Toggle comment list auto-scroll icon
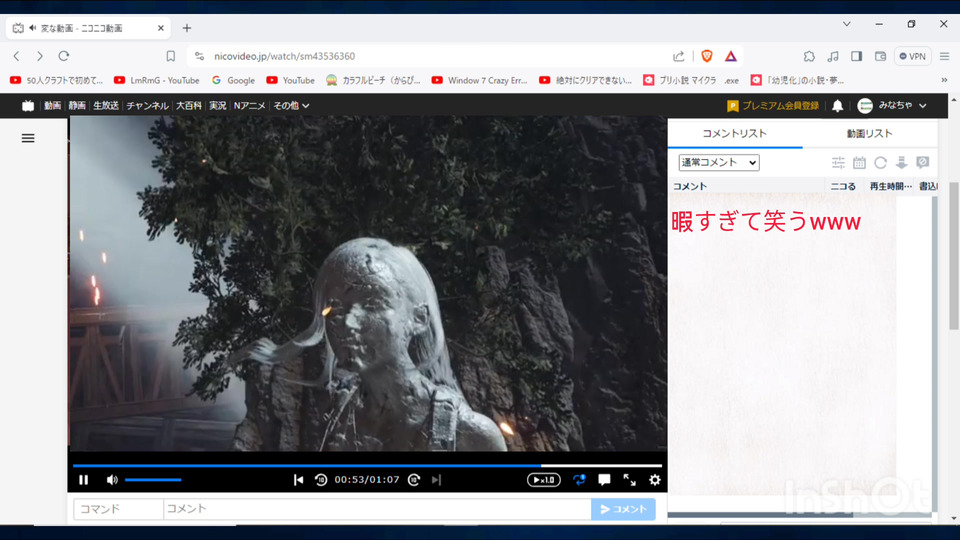Screen dimensions: 960x540 [901, 162]
